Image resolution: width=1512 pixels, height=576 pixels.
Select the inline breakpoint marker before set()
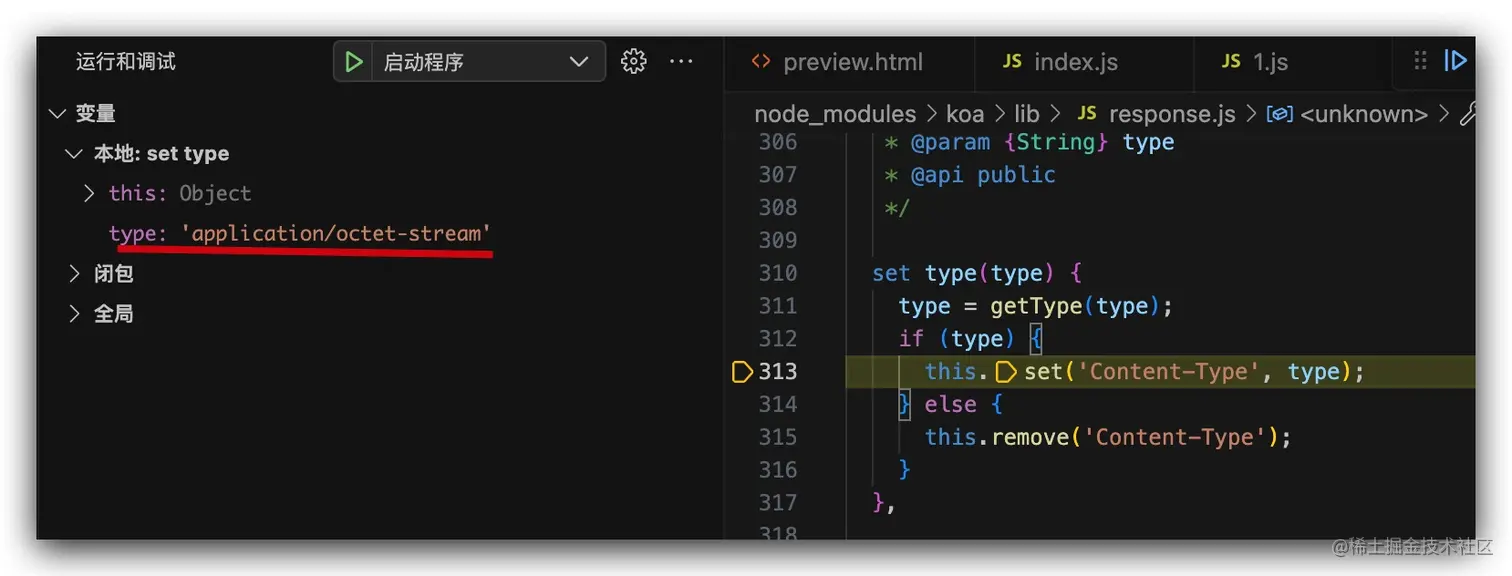1005,371
